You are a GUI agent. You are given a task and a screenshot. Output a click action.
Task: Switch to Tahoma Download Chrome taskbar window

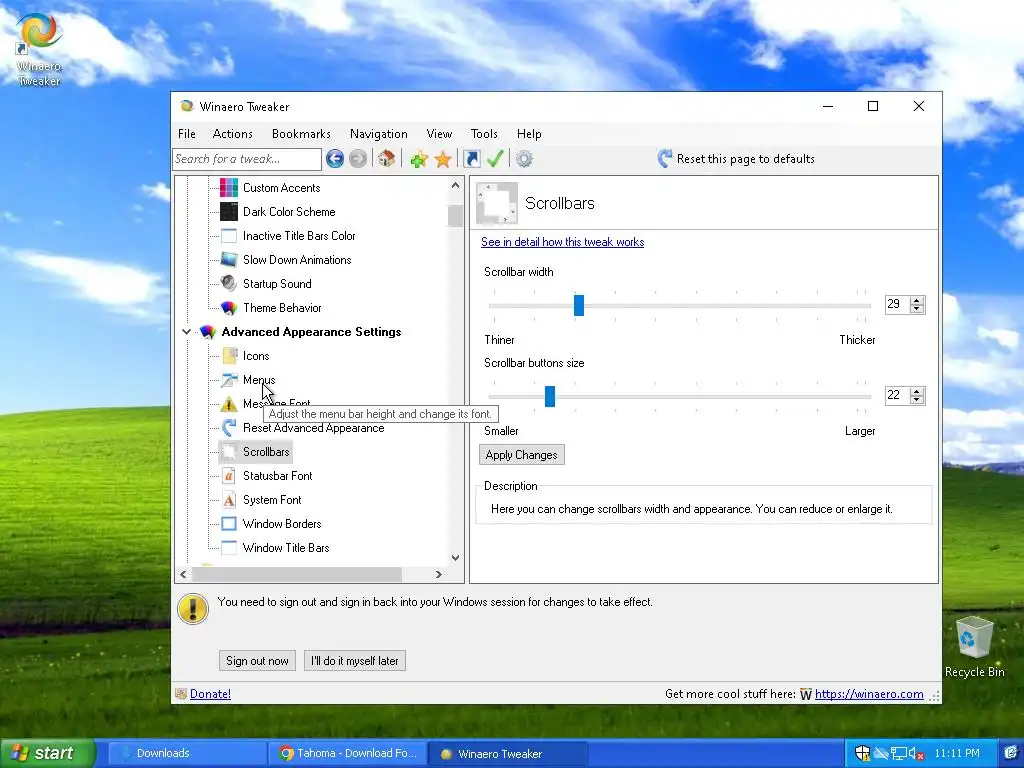pyautogui.click(x=347, y=754)
